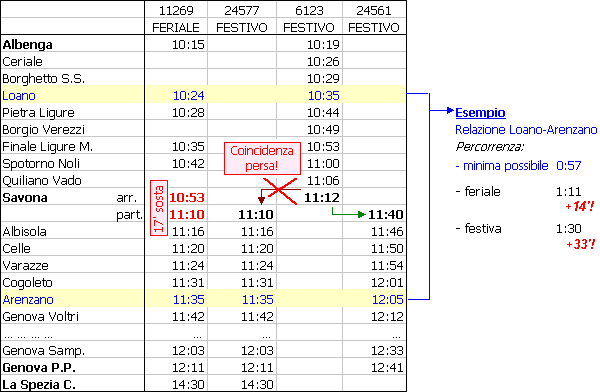Select train number 11269 column header
Image resolution: width=600 pixels, height=392 pixels.
(176, 10)
